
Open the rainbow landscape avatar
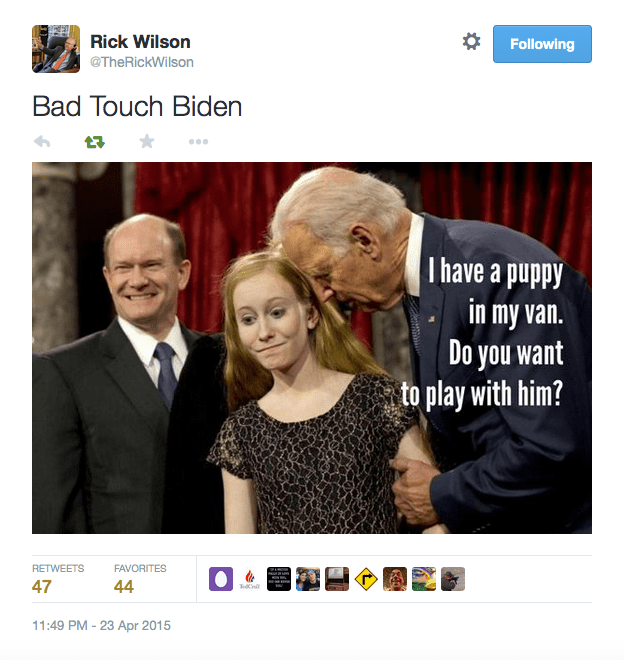[424, 579]
